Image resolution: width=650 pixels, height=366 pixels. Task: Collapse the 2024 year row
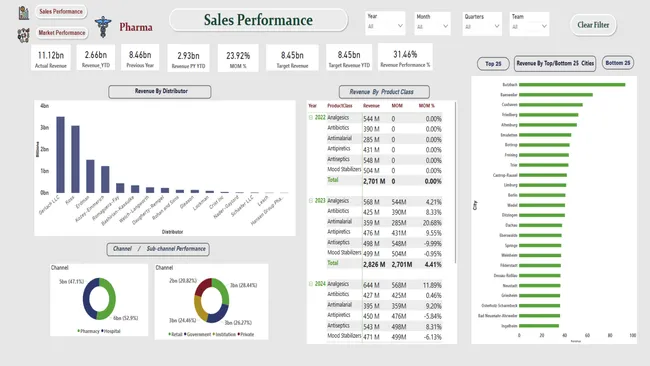(310, 284)
